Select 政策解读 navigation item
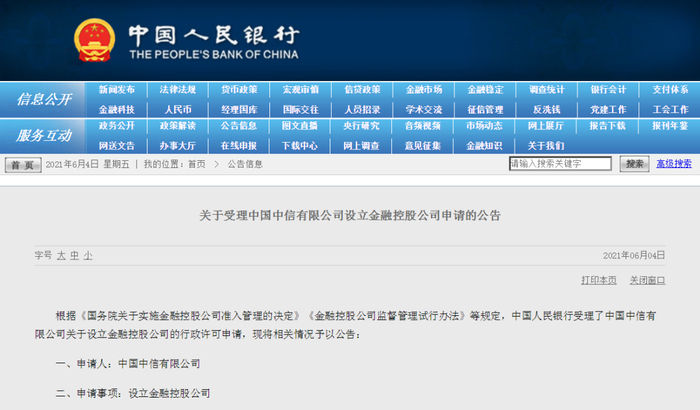Viewport: 700px width, 410px height. coord(178,126)
